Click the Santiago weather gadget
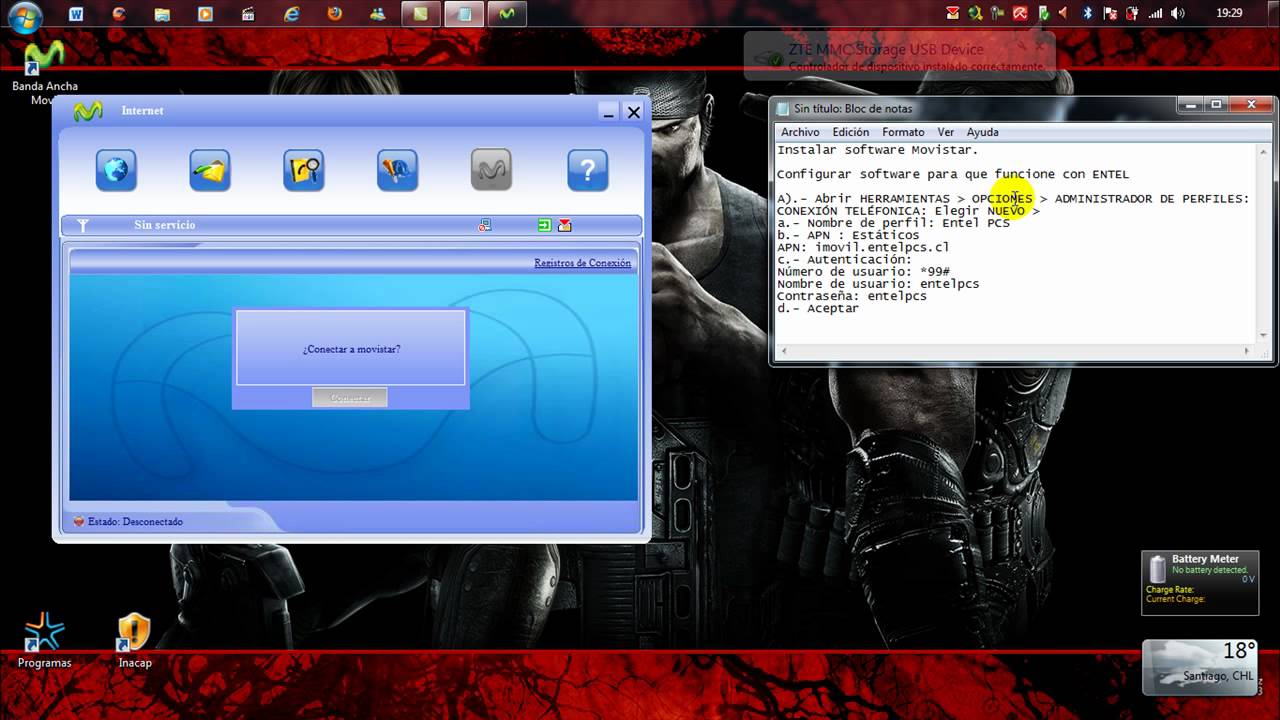Viewport: 1280px width, 720px height. [1200, 667]
